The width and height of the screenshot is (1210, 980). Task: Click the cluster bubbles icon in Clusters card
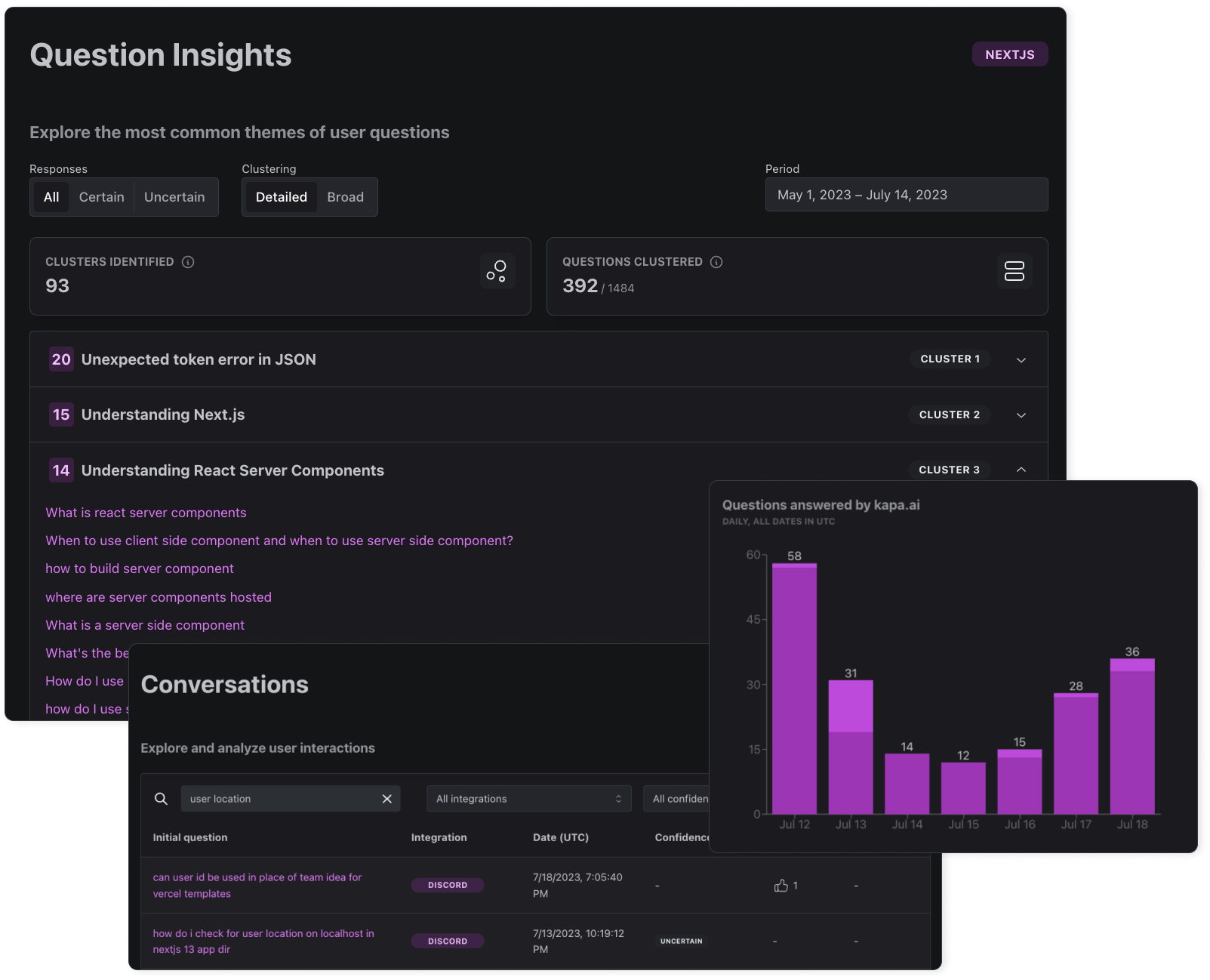pyautogui.click(x=497, y=271)
